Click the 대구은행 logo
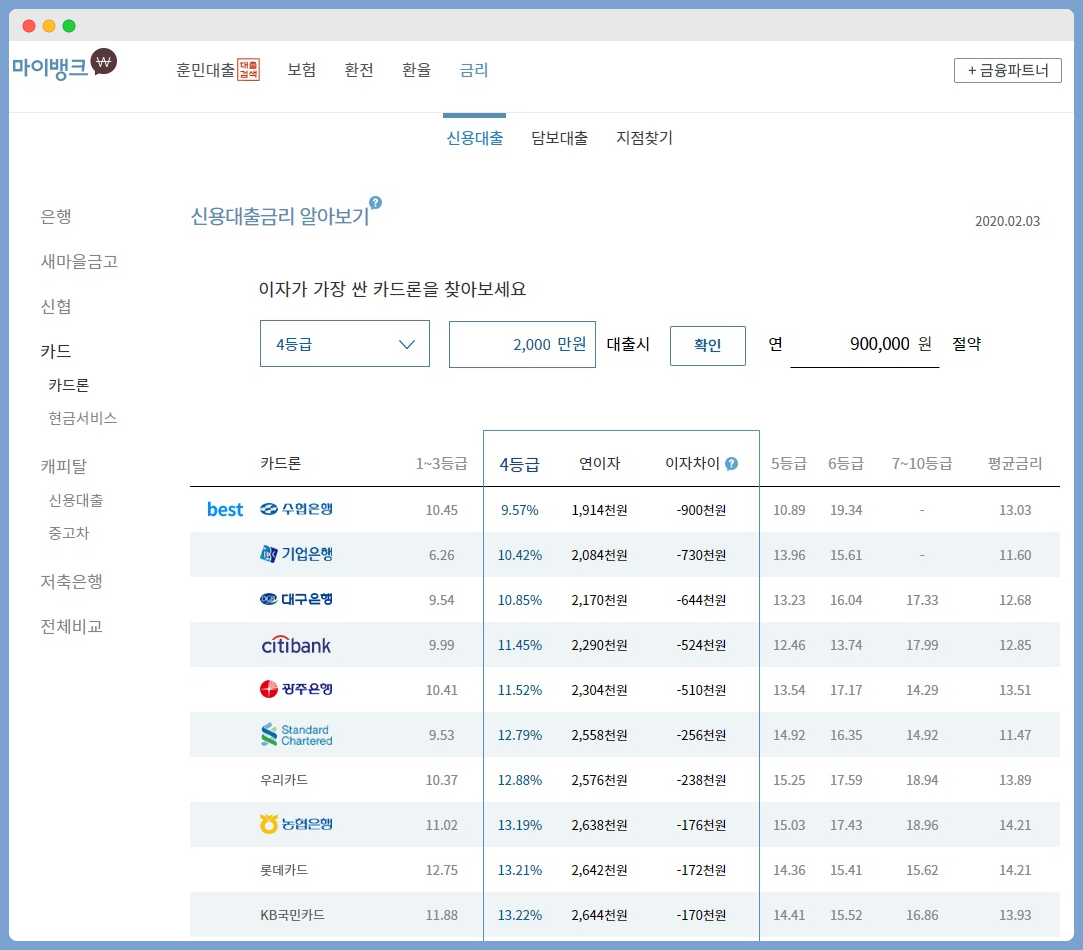Viewport: 1083px width, 950px height. (x=296, y=599)
